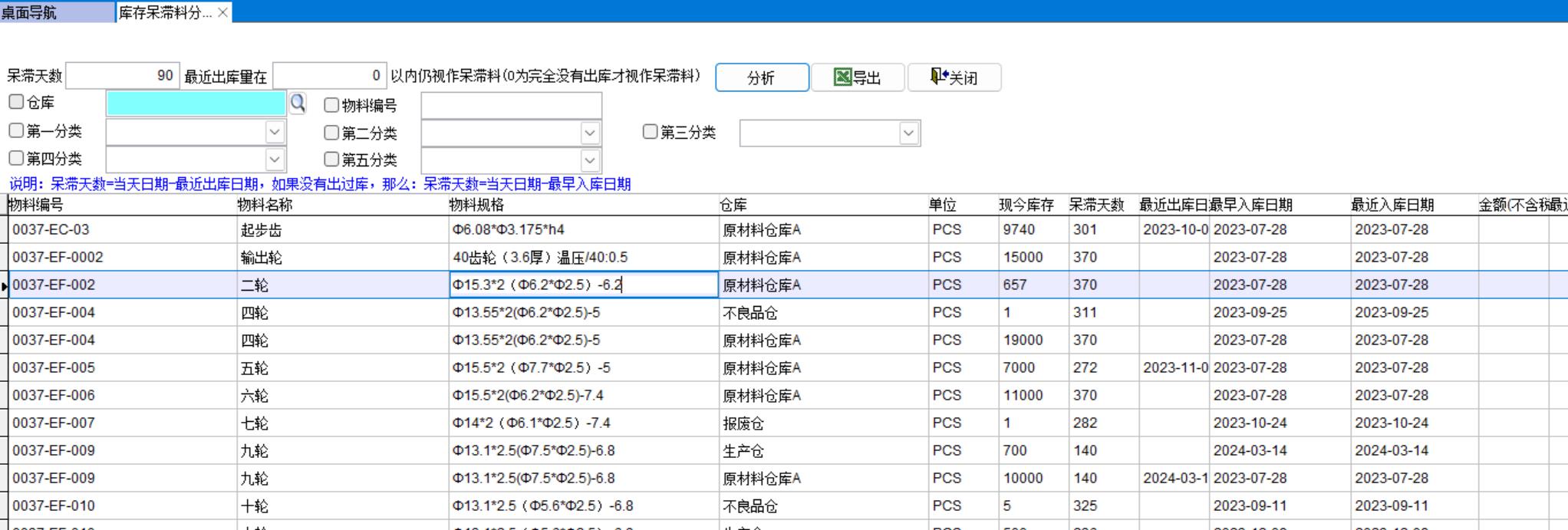Focus the cyan 仓库 input field
Screen dimensions: 1568x530
click(x=196, y=104)
